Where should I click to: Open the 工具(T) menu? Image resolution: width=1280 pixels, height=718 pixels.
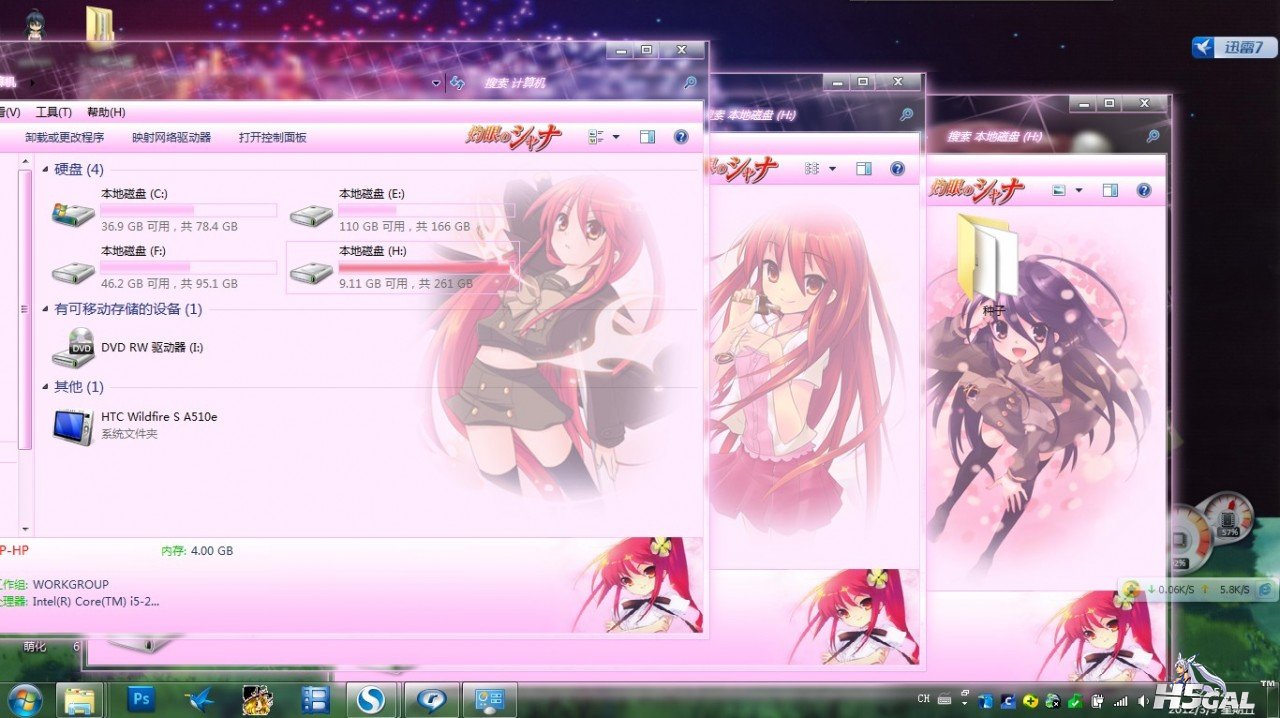pos(53,112)
